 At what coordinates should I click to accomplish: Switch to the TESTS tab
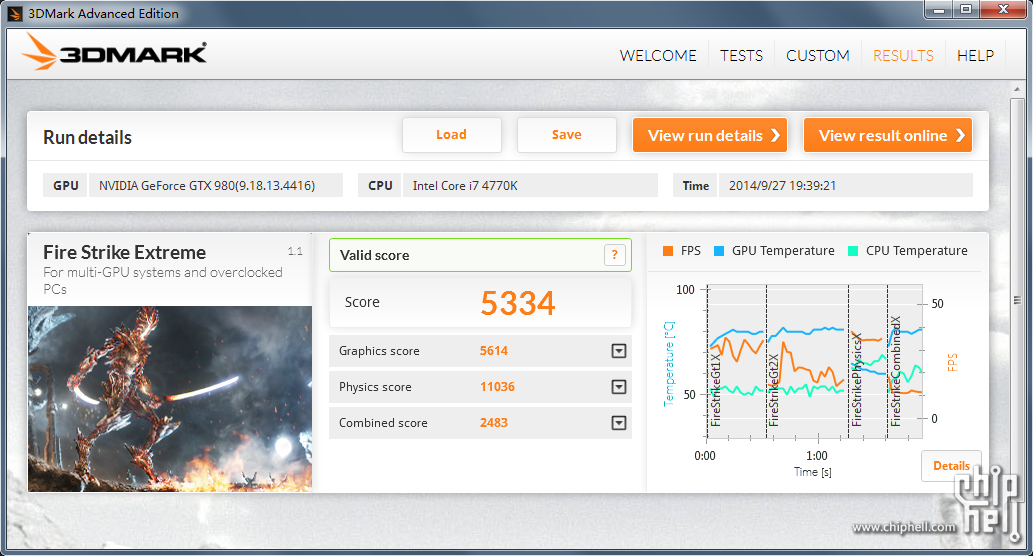point(741,56)
